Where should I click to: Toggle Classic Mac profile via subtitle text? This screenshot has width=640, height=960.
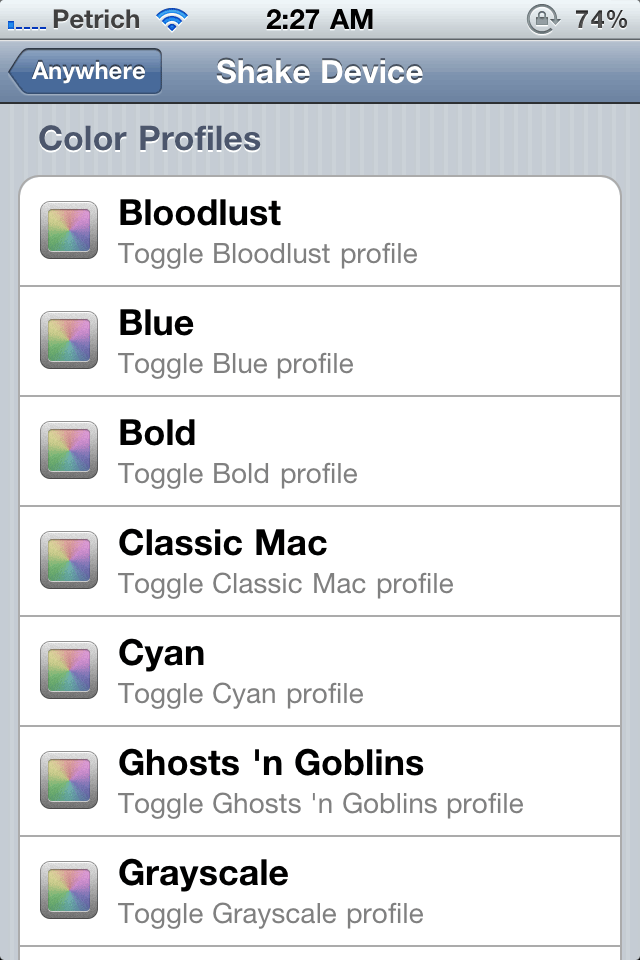[286, 583]
